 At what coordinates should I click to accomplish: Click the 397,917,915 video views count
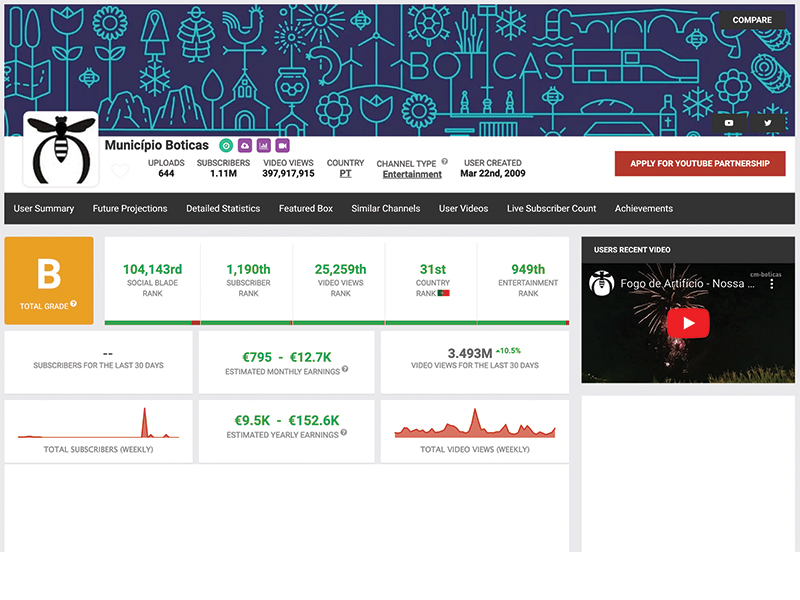(x=288, y=173)
